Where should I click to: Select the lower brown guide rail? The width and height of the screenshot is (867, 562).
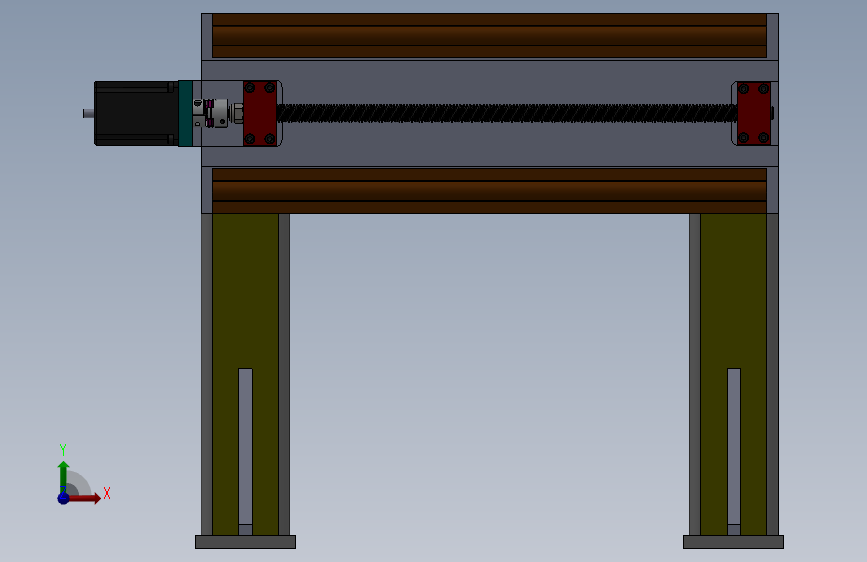(x=489, y=191)
